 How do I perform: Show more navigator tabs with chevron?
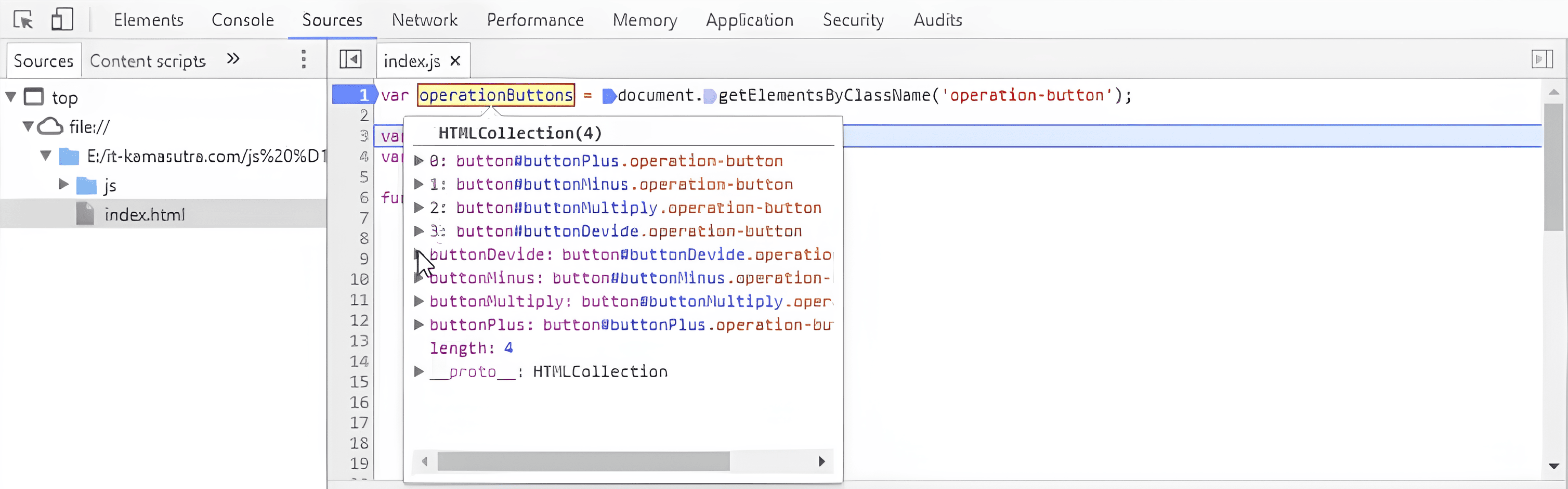coord(232,59)
